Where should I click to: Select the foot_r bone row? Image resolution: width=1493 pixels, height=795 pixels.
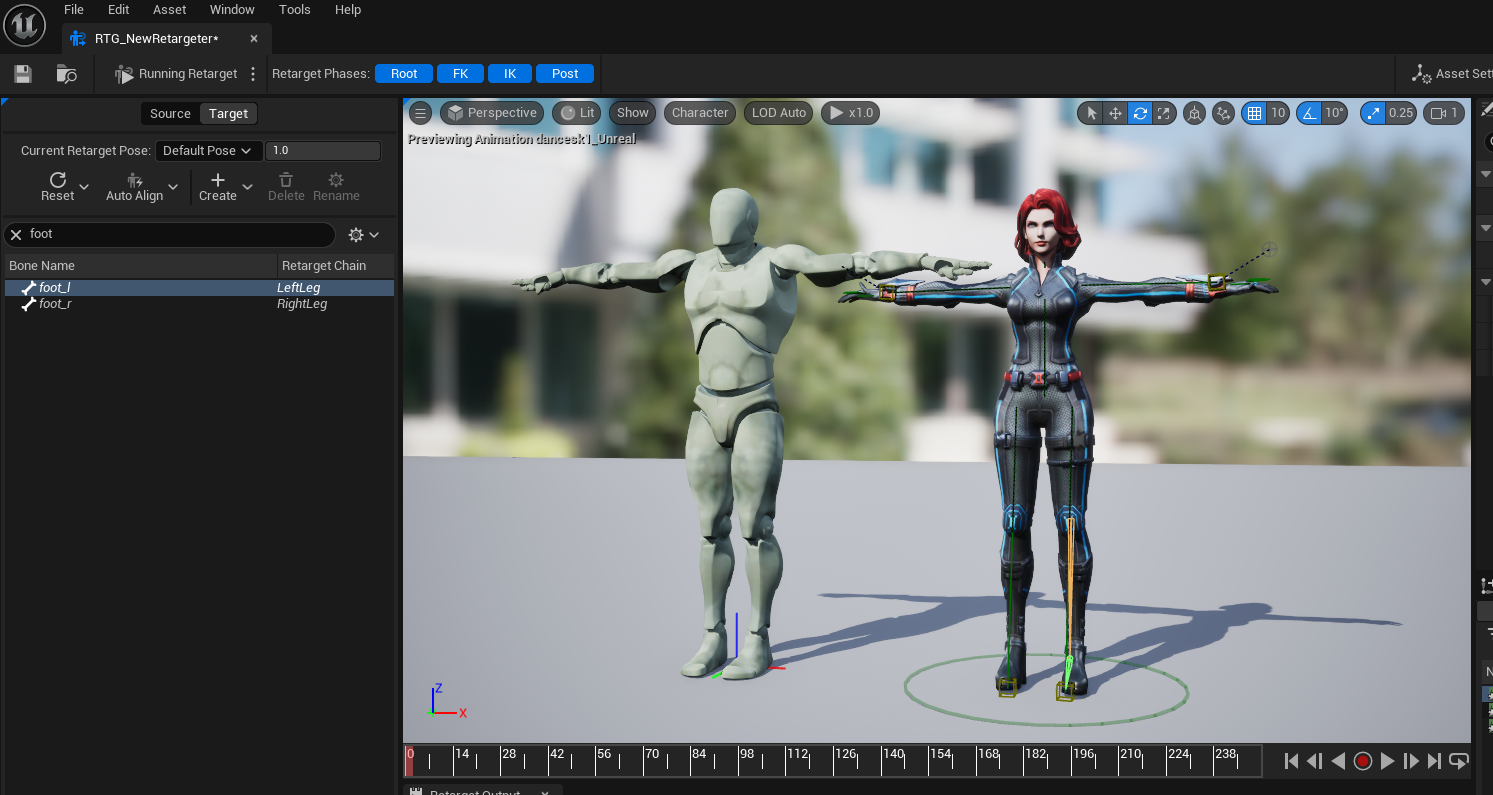click(x=55, y=304)
